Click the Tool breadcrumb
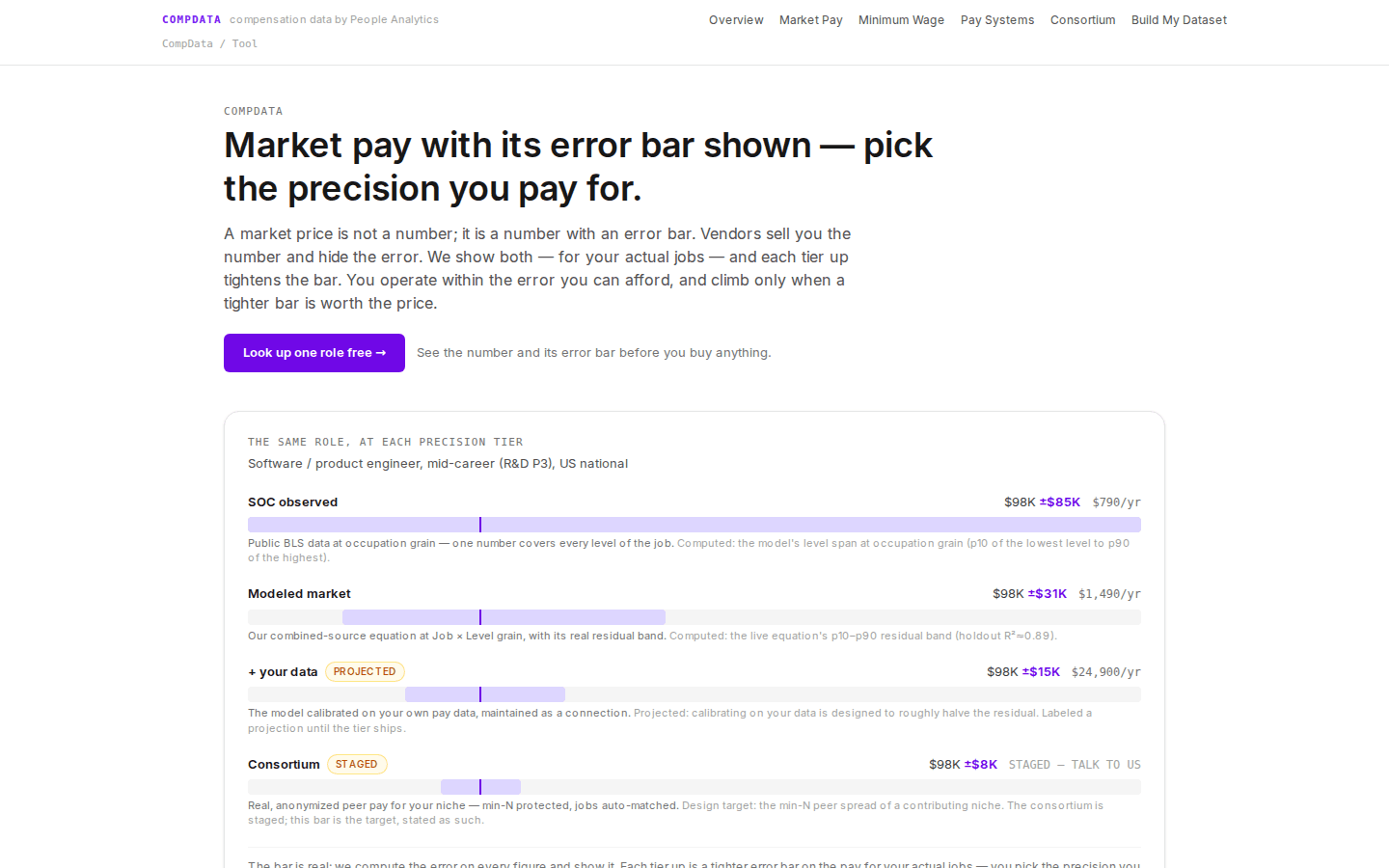Image resolution: width=1389 pixels, height=868 pixels. 245,43
